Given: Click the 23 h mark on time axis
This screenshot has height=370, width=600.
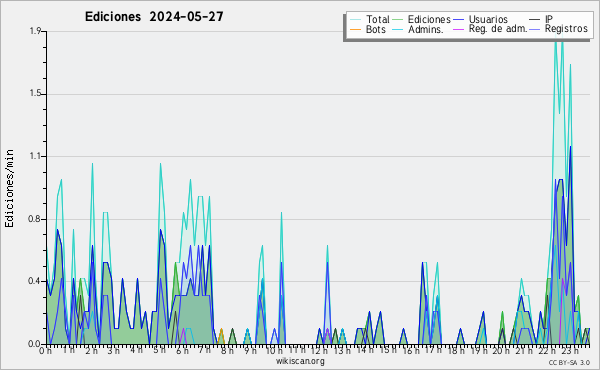Looking at the screenshot, I should point(570,350).
